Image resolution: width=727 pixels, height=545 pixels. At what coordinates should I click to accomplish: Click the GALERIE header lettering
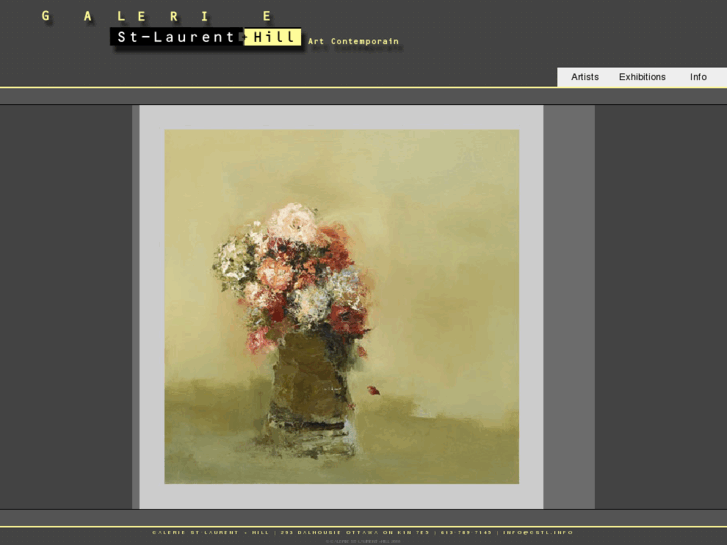tap(156, 17)
